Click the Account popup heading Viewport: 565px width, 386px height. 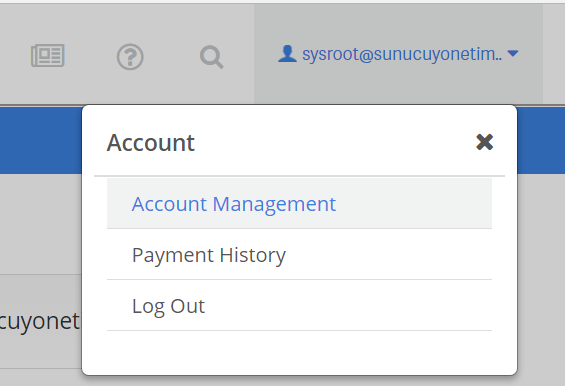151,143
